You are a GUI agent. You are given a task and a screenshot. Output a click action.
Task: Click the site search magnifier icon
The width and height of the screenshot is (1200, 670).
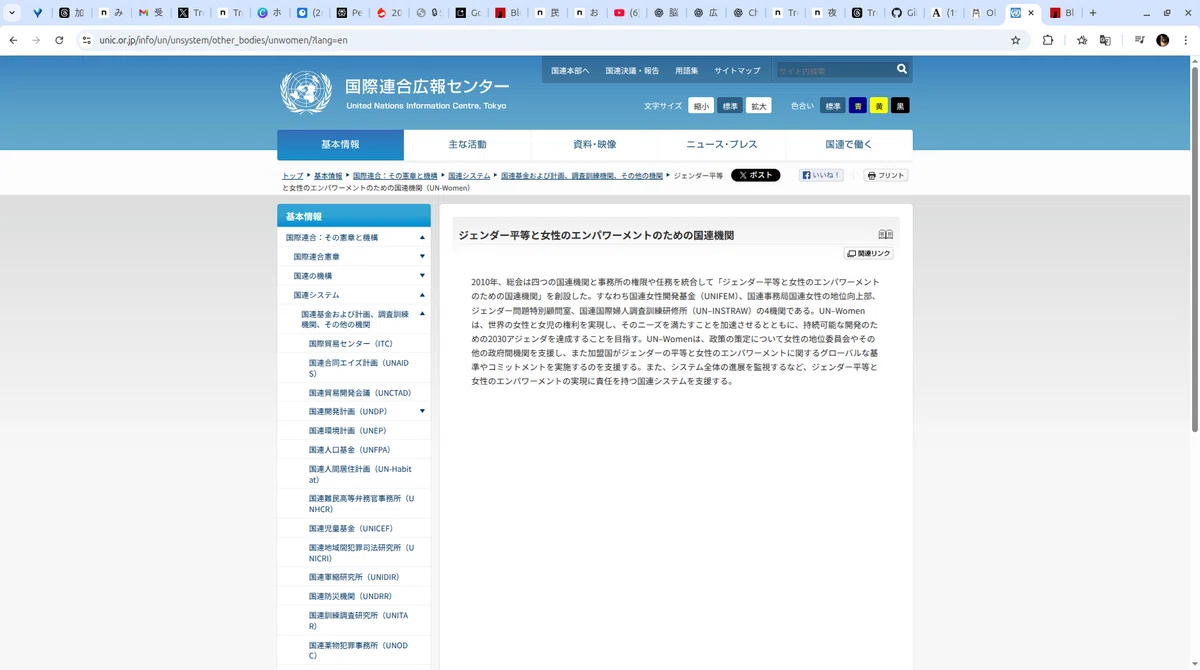[902, 70]
